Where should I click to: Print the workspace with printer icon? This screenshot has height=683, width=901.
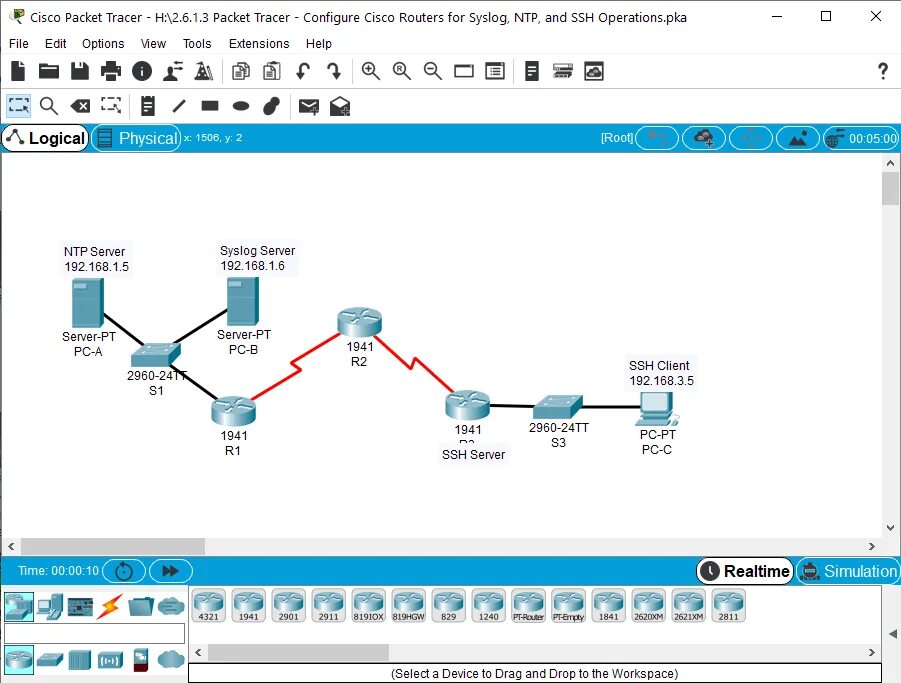point(110,71)
